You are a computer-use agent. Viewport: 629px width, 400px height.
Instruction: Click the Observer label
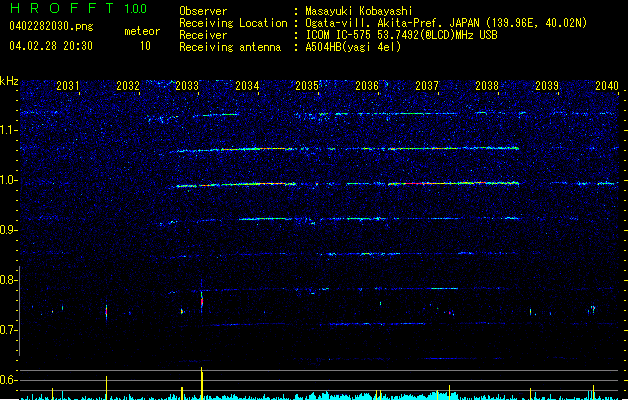(x=203, y=11)
